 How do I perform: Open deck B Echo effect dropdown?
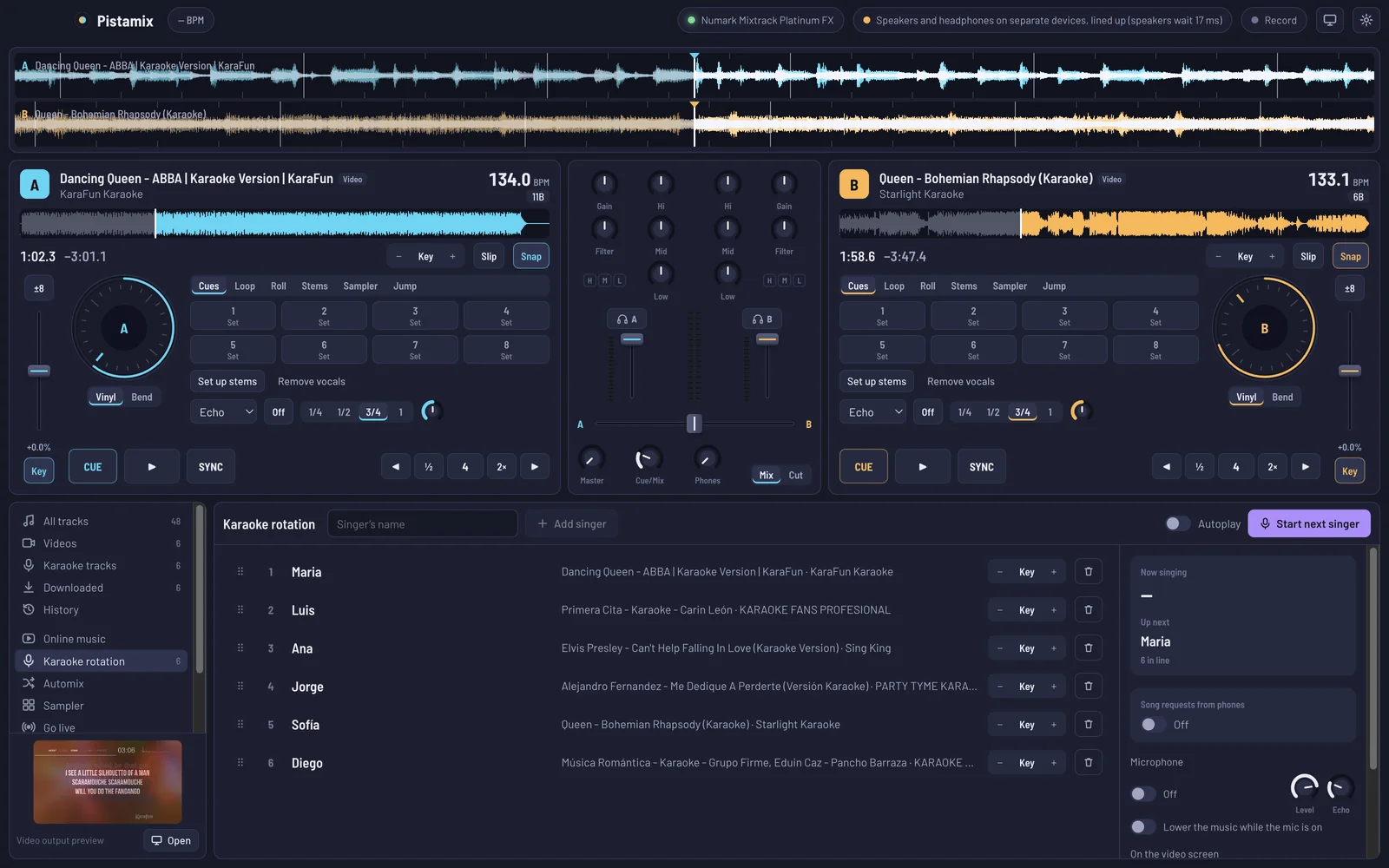[x=873, y=412]
